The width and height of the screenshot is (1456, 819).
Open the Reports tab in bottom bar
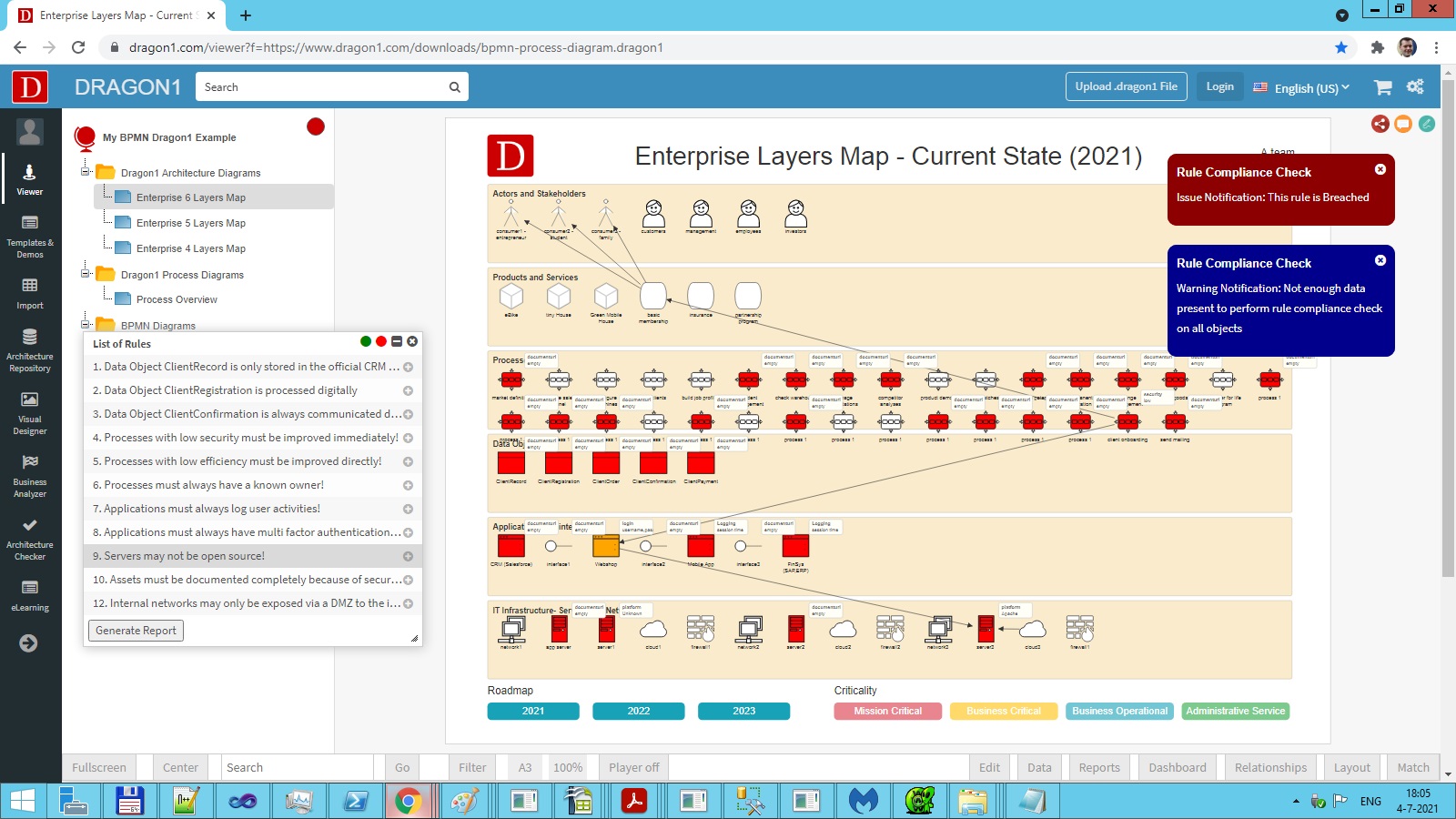click(1099, 767)
